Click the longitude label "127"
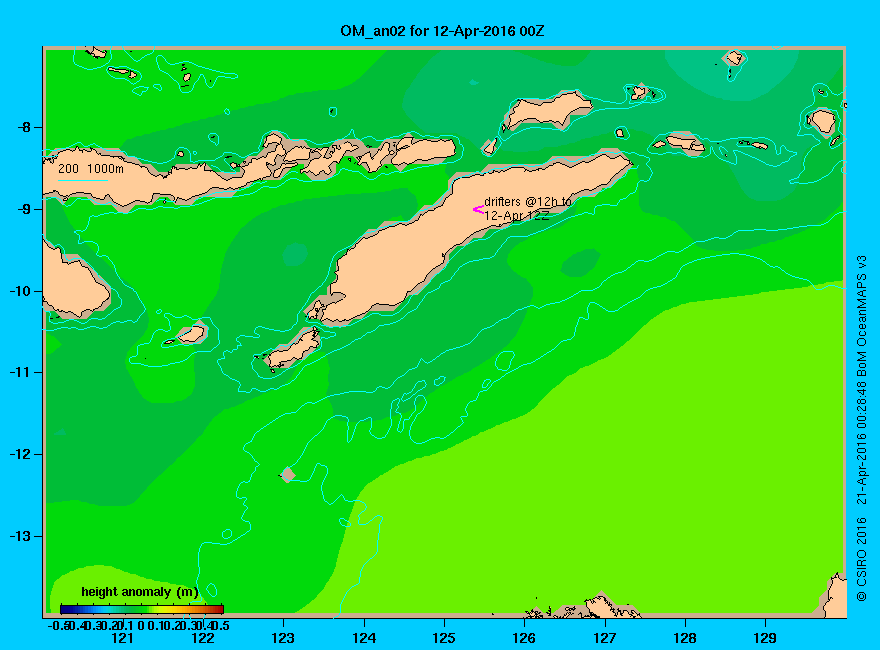The width and height of the screenshot is (880, 650). pos(604,638)
